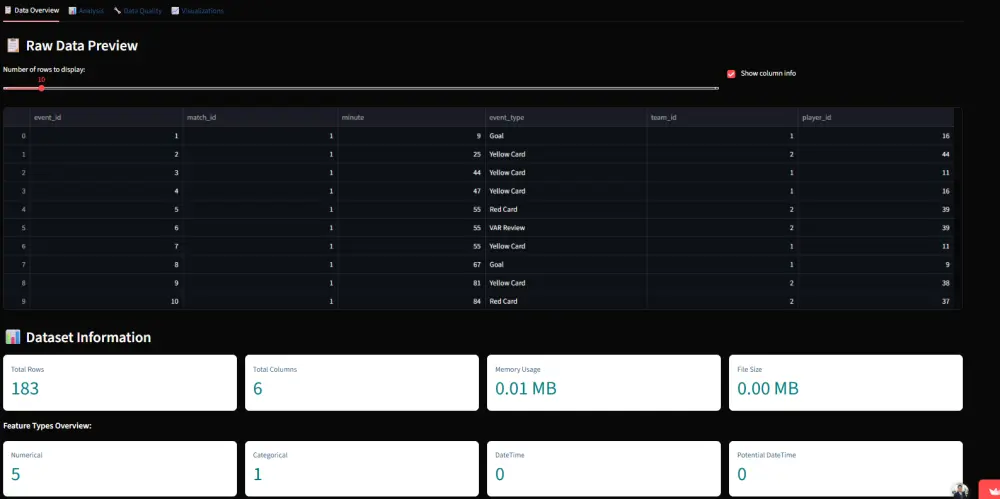This screenshot has width=1000, height=499.
Task: Select Red Card cell in row 4
Action: coord(566,209)
